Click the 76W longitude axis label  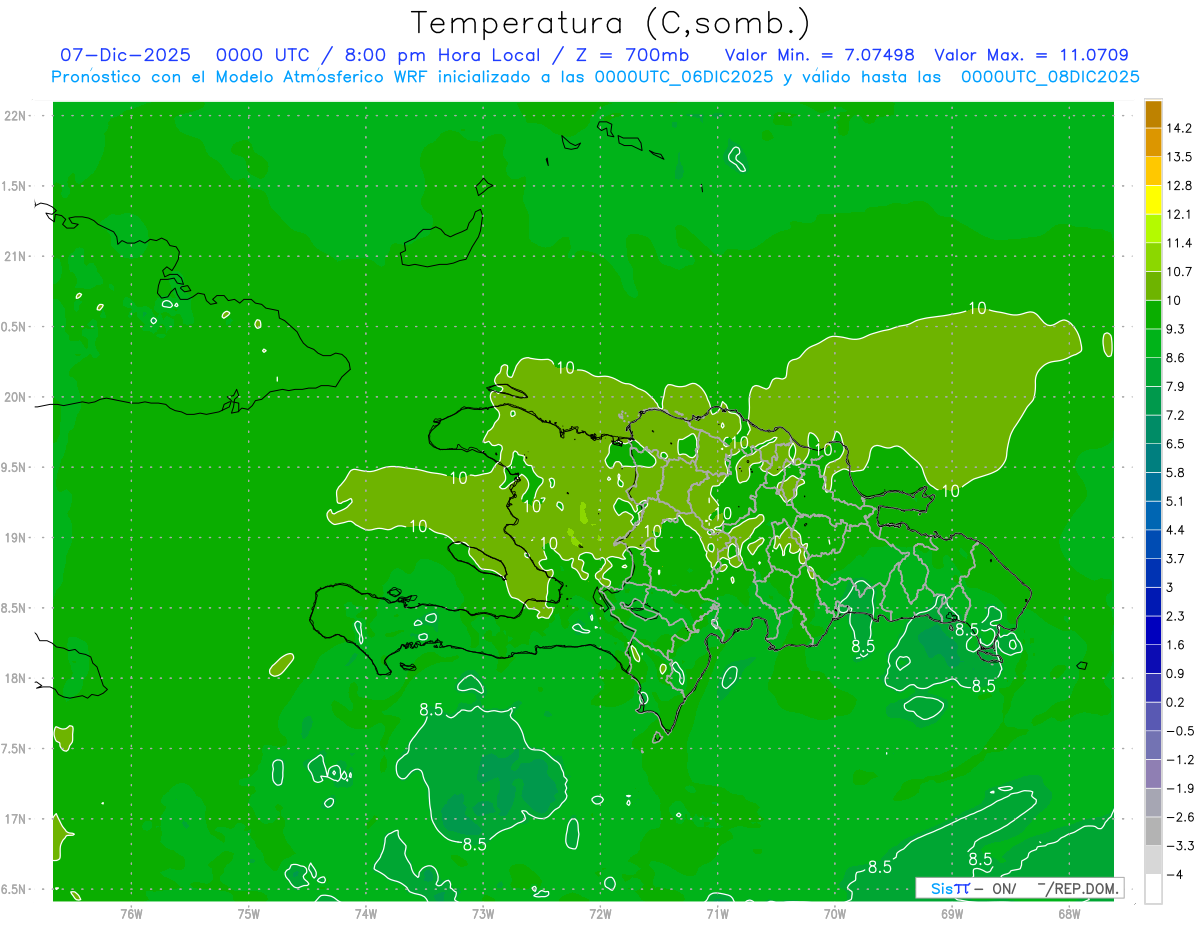pyautogui.click(x=131, y=914)
